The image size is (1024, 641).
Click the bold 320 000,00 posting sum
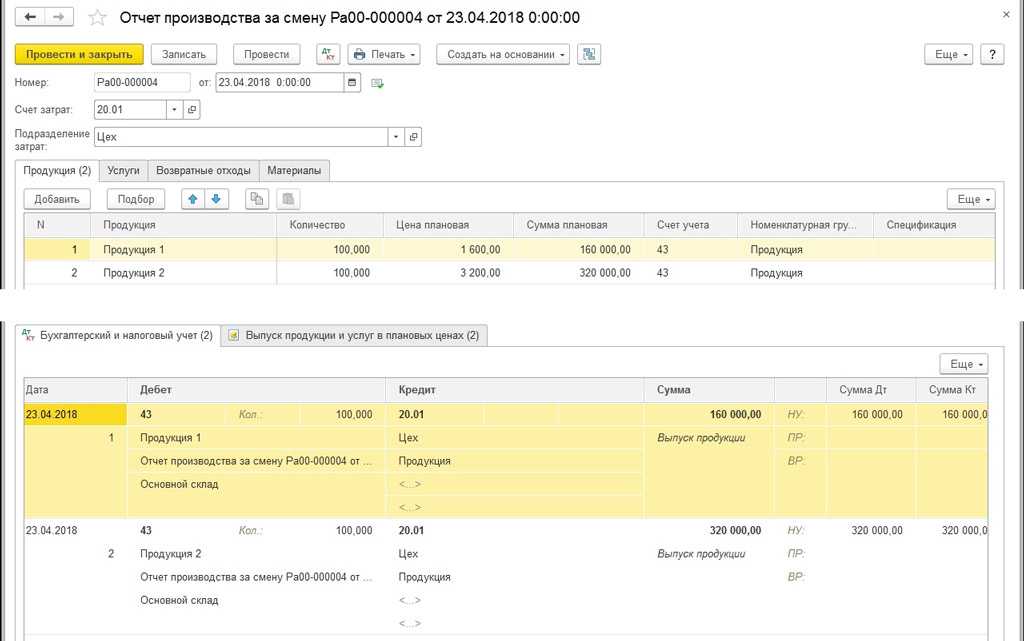pos(735,530)
